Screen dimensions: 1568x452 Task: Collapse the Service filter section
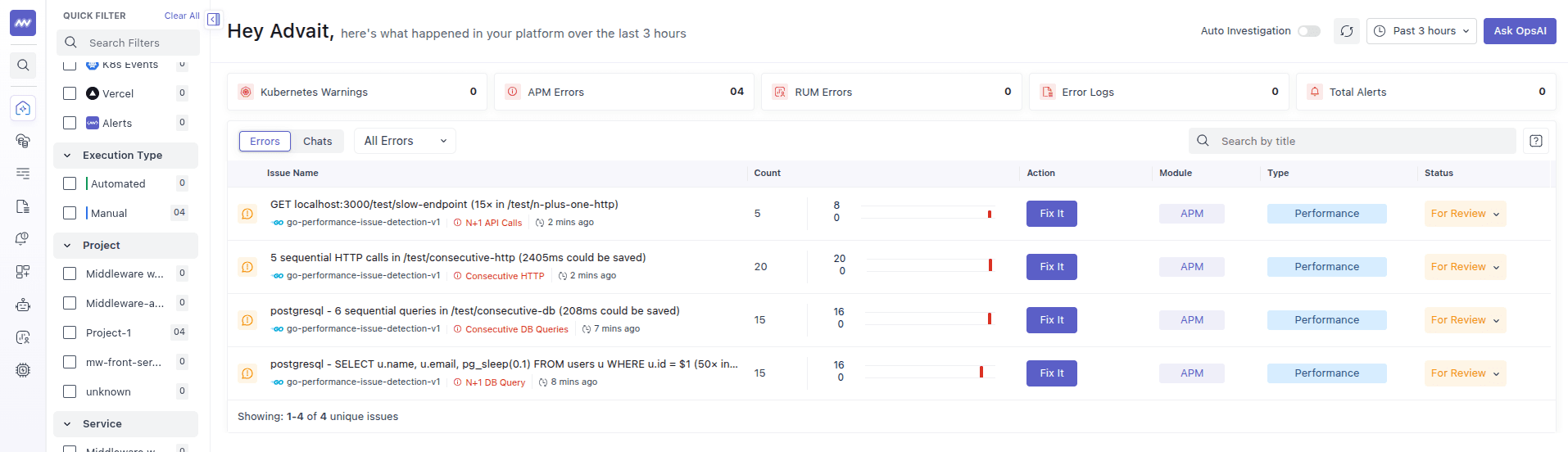[125, 423]
